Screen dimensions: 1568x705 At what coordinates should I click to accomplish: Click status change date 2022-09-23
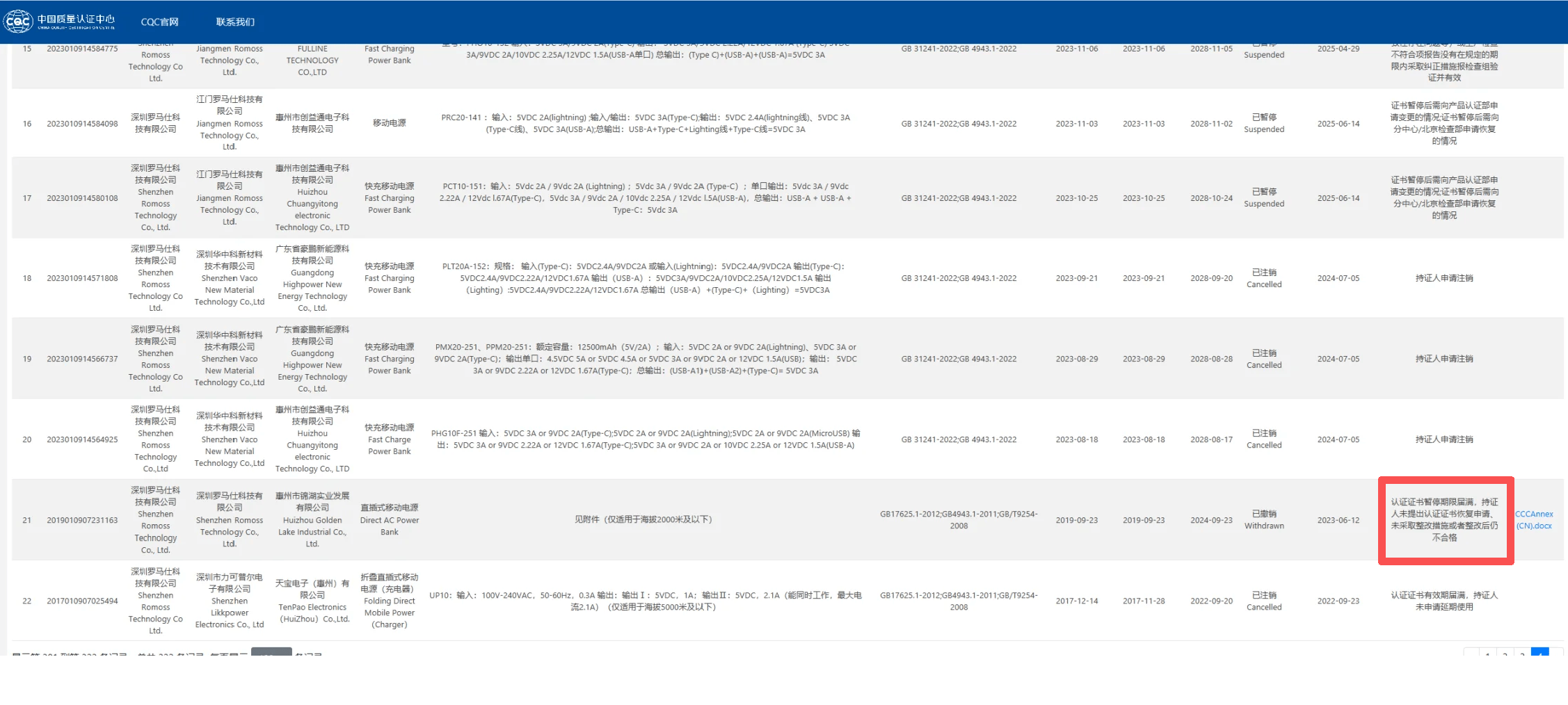[1338, 601]
